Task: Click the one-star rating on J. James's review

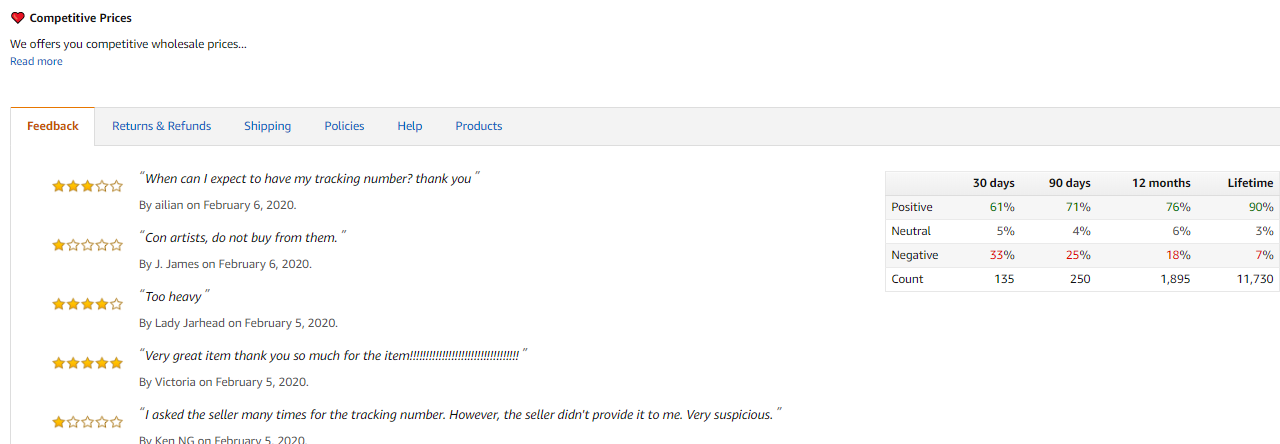Action: pyautogui.click(x=87, y=245)
